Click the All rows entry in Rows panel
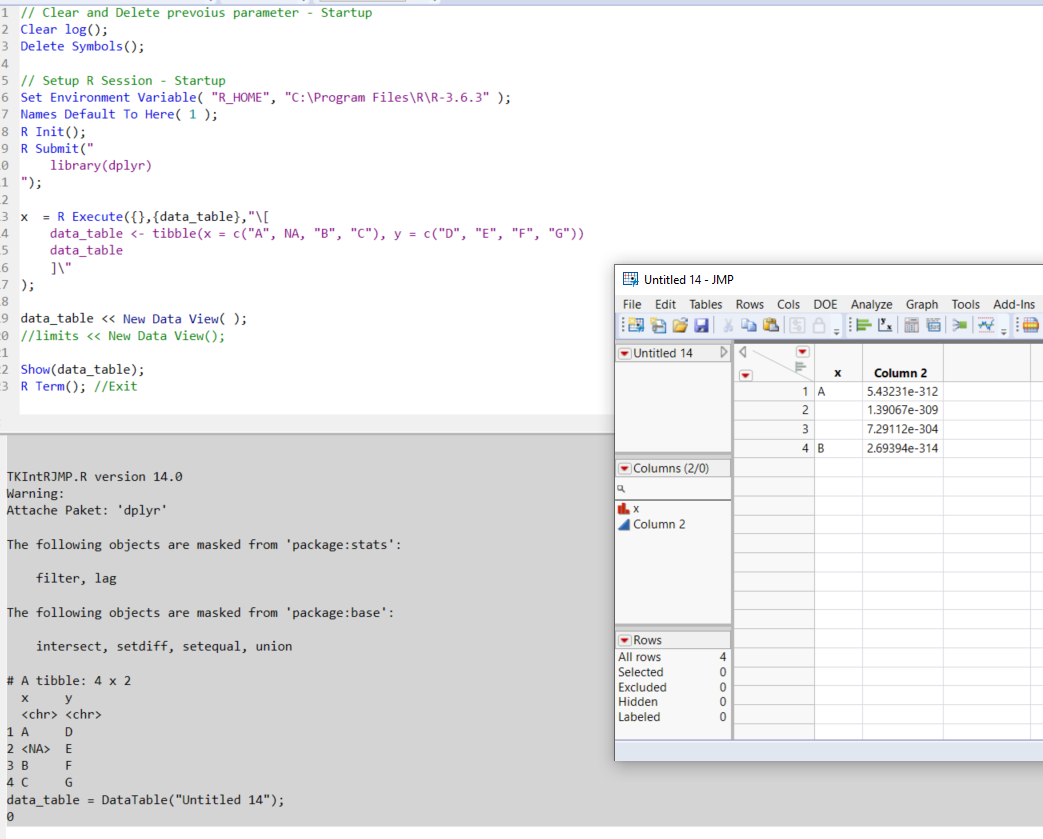 coord(639,657)
